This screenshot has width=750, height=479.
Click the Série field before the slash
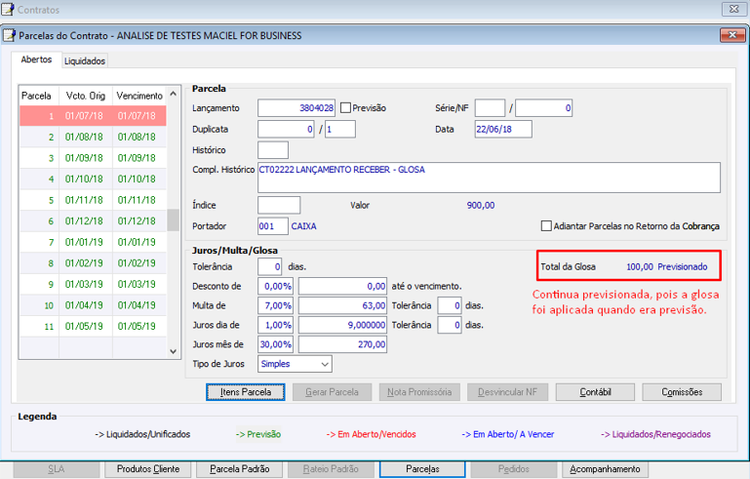[x=490, y=108]
